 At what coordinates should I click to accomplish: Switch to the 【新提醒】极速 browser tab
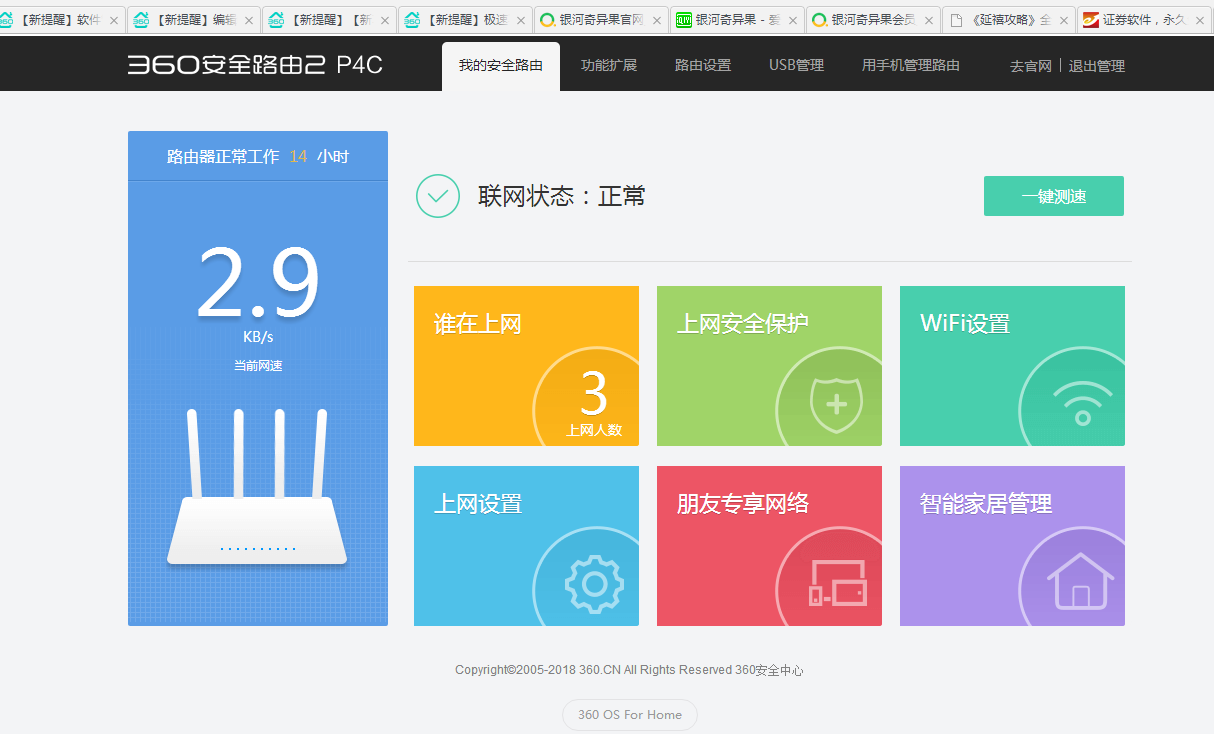coord(463,20)
